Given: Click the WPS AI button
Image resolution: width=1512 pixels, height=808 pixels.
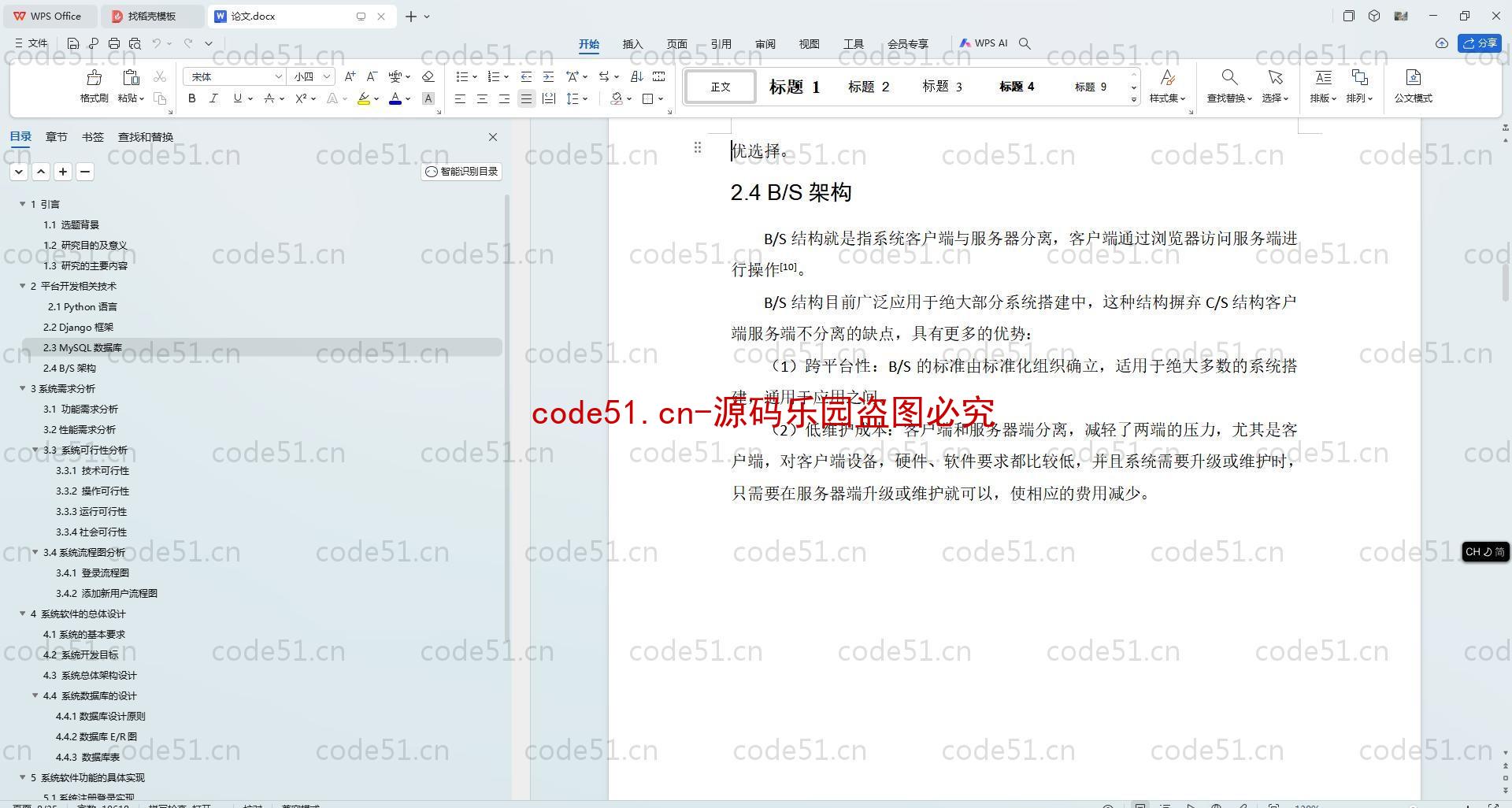Looking at the screenshot, I should coord(983,43).
